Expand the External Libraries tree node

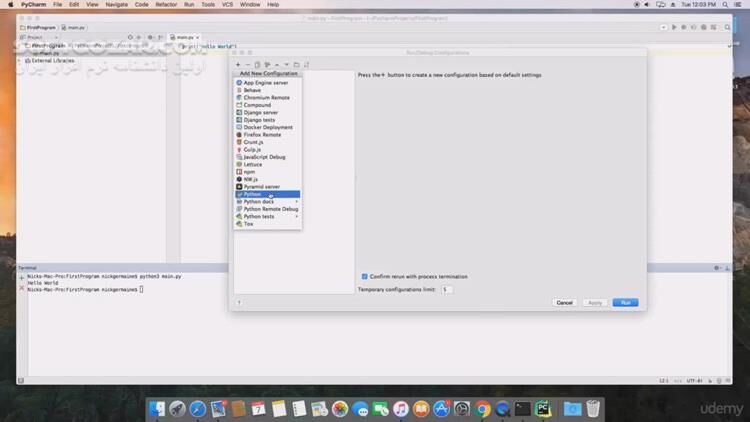pyautogui.click(x=21, y=60)
